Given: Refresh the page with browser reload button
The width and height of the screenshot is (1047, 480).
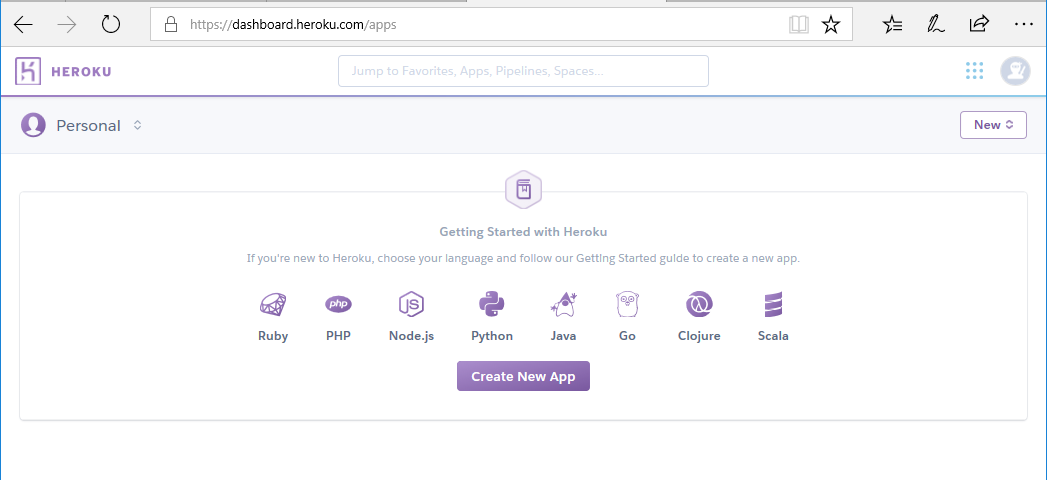Looking at the screenshot, I should coord(111,24).
